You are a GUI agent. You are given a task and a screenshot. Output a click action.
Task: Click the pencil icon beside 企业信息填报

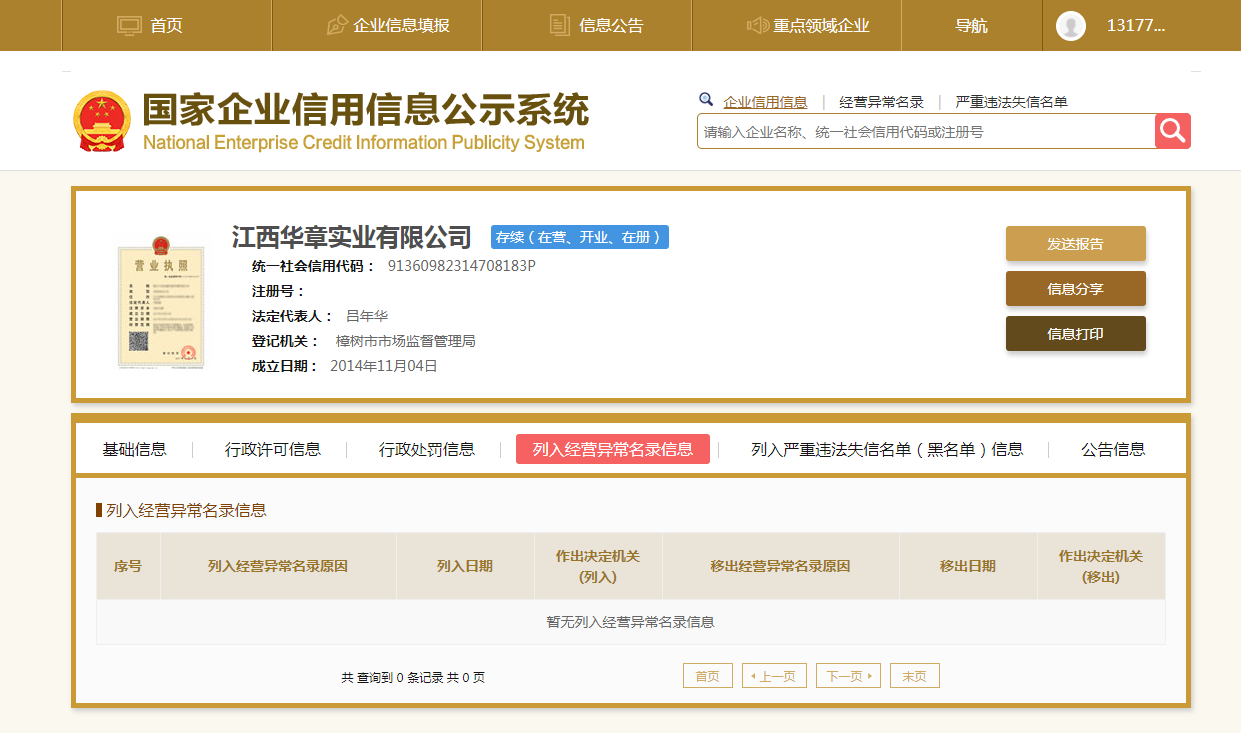coord(337,25)
